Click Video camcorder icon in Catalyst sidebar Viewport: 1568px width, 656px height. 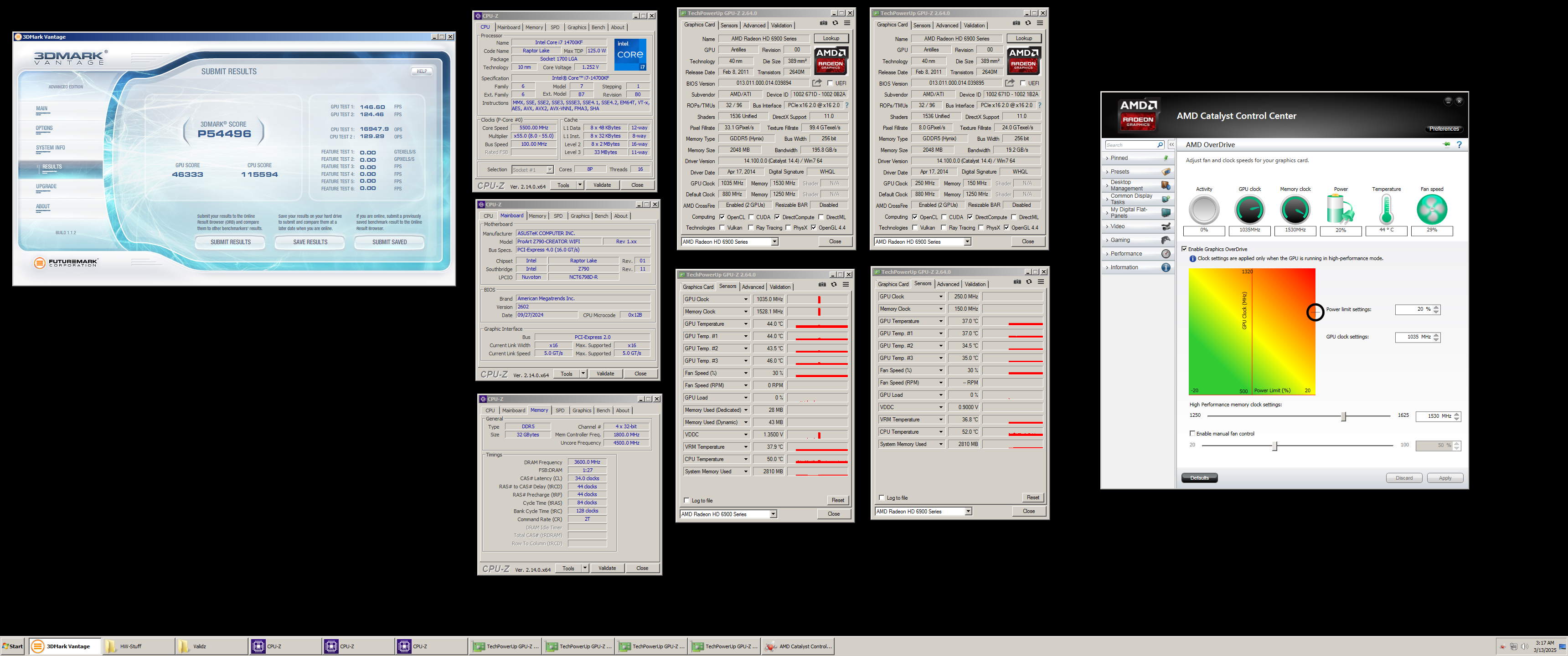(x=1166, y=226)
